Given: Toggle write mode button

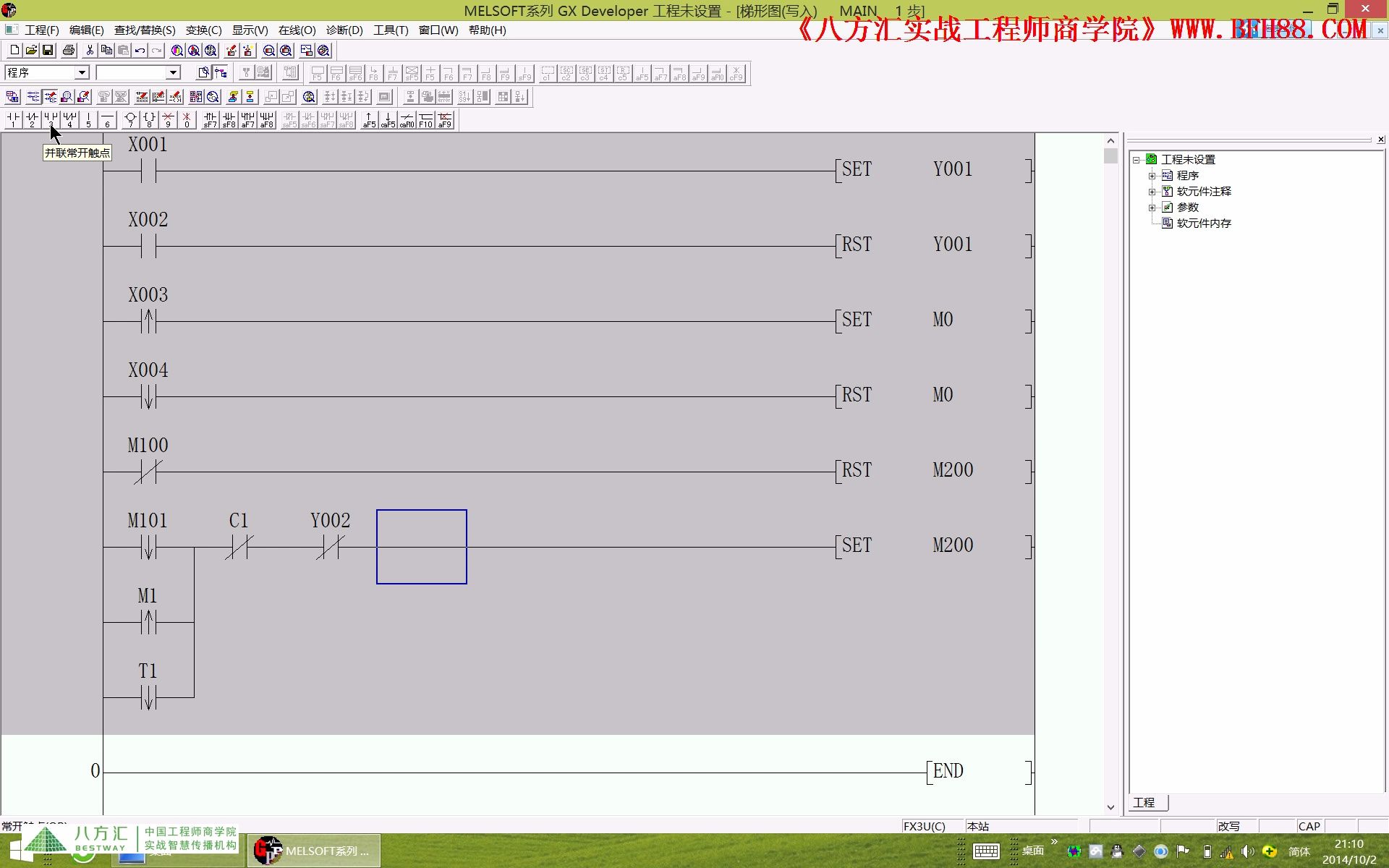Looking at the screenshot, I should 50,97.
